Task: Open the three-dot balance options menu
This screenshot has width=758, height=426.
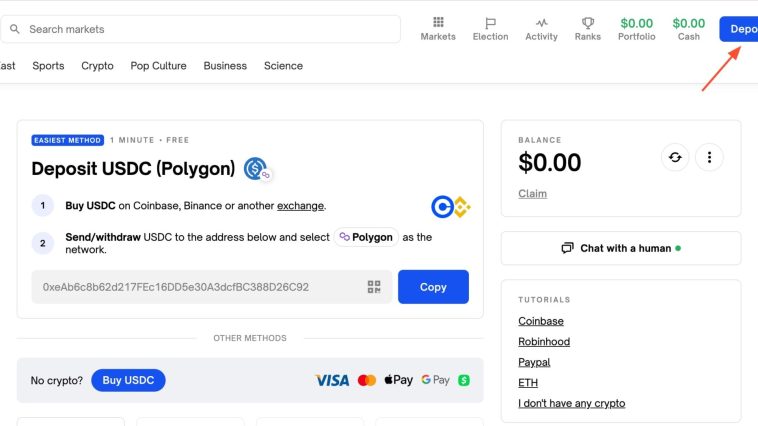Action: [x=709, y=157]
